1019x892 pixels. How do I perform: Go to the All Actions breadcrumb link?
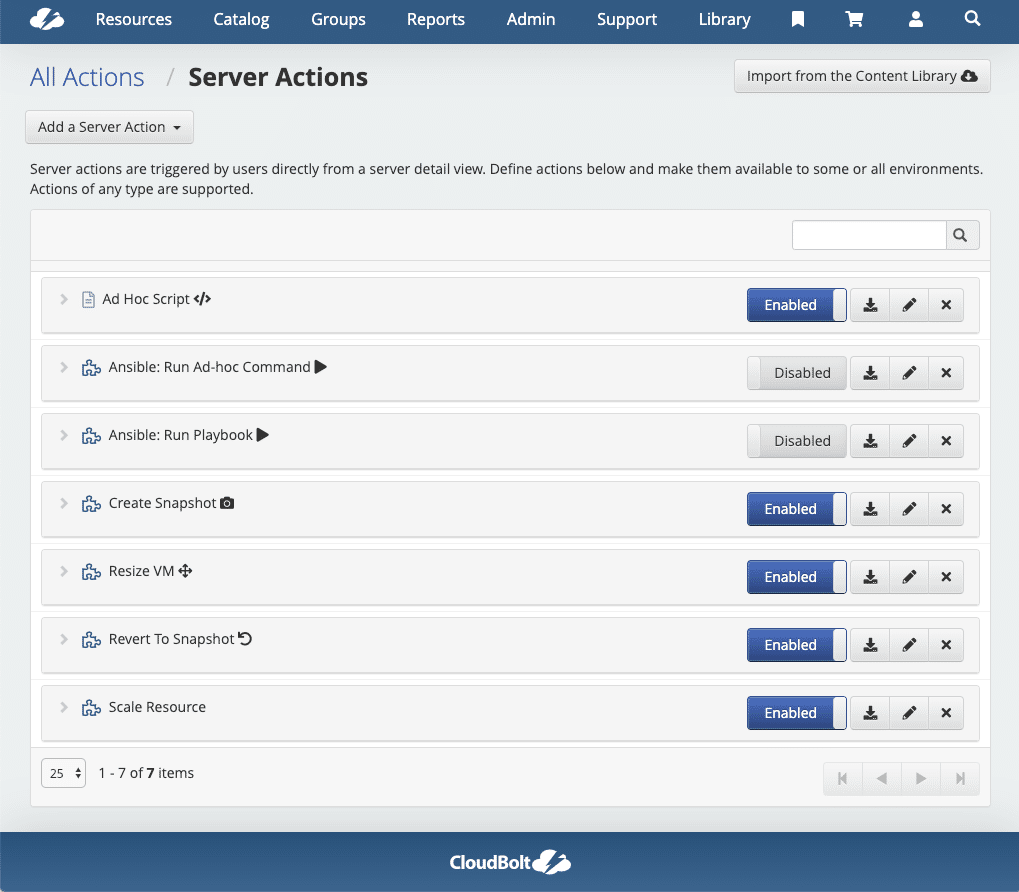pos(87,77)
